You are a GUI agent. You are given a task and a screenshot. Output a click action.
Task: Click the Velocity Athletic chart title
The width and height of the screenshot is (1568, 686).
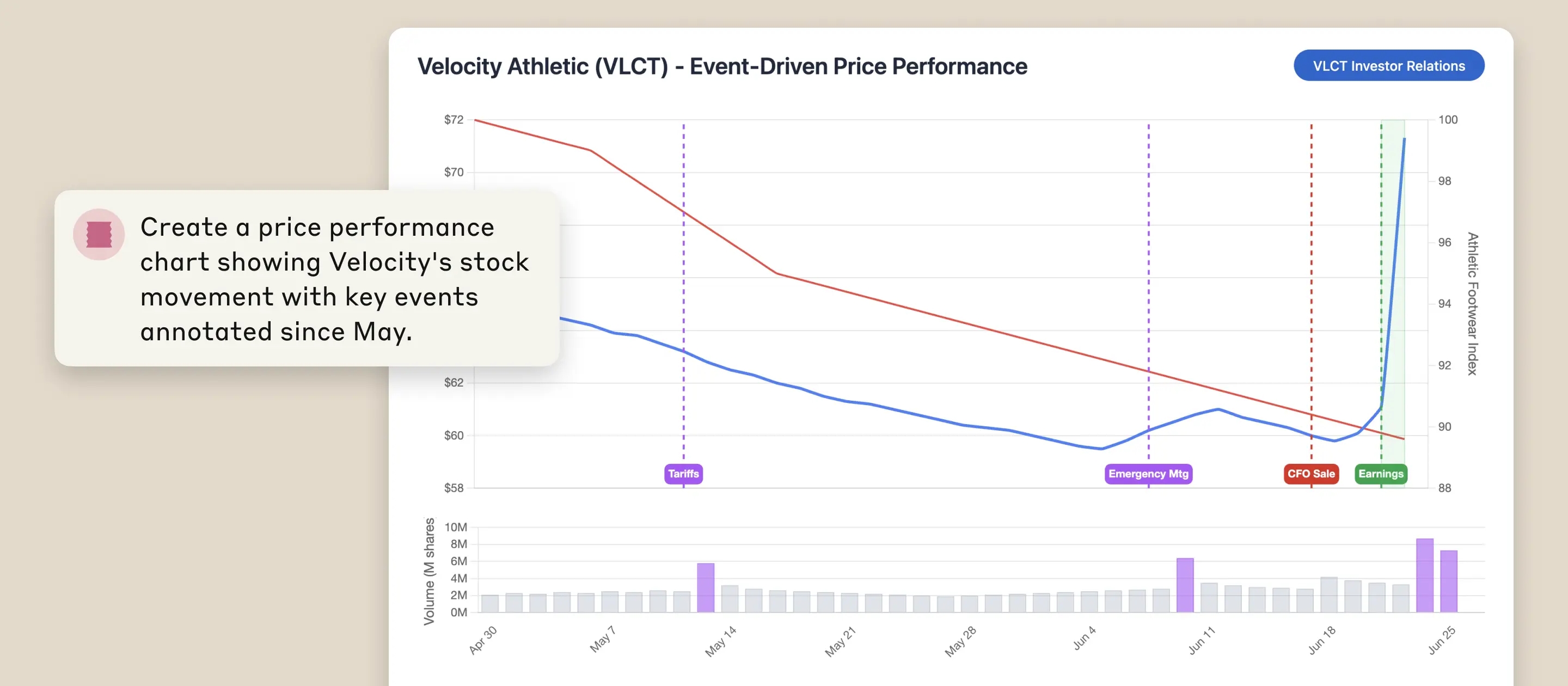[722, 66]
